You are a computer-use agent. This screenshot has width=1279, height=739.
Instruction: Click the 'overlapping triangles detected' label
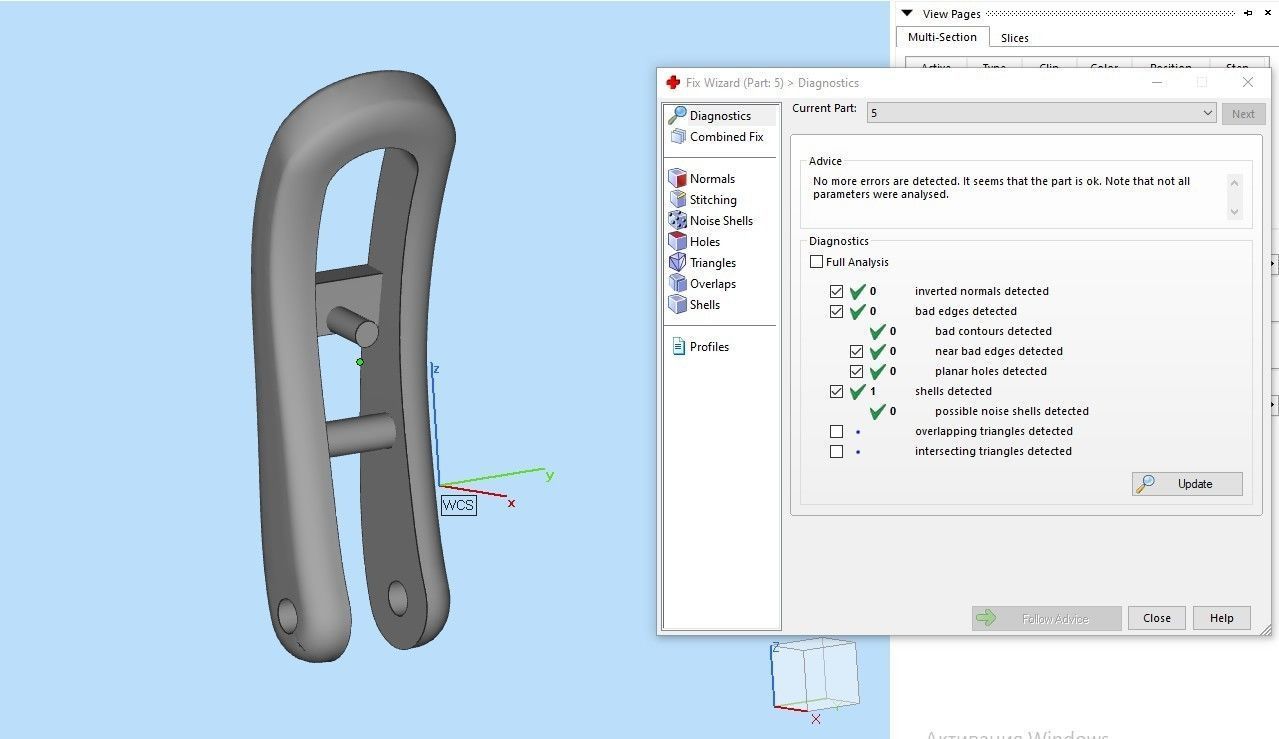point(994,431)
